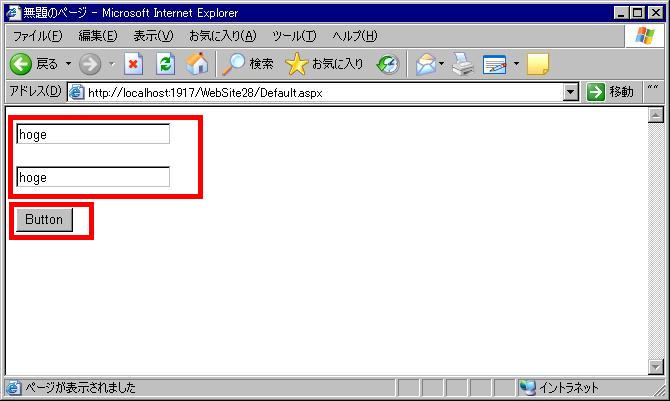Minimize the Internet Explorer window

[x=621, y=13]
